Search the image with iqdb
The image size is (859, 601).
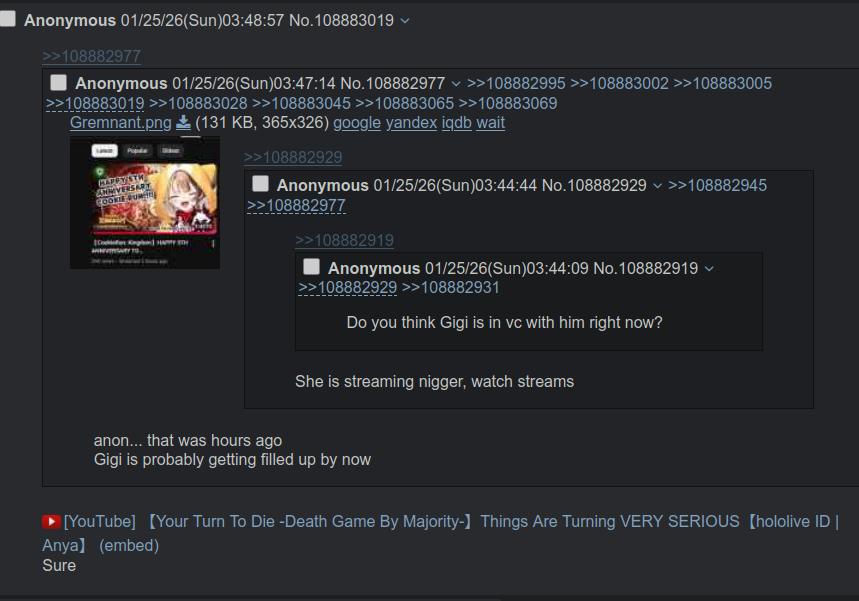456,123
